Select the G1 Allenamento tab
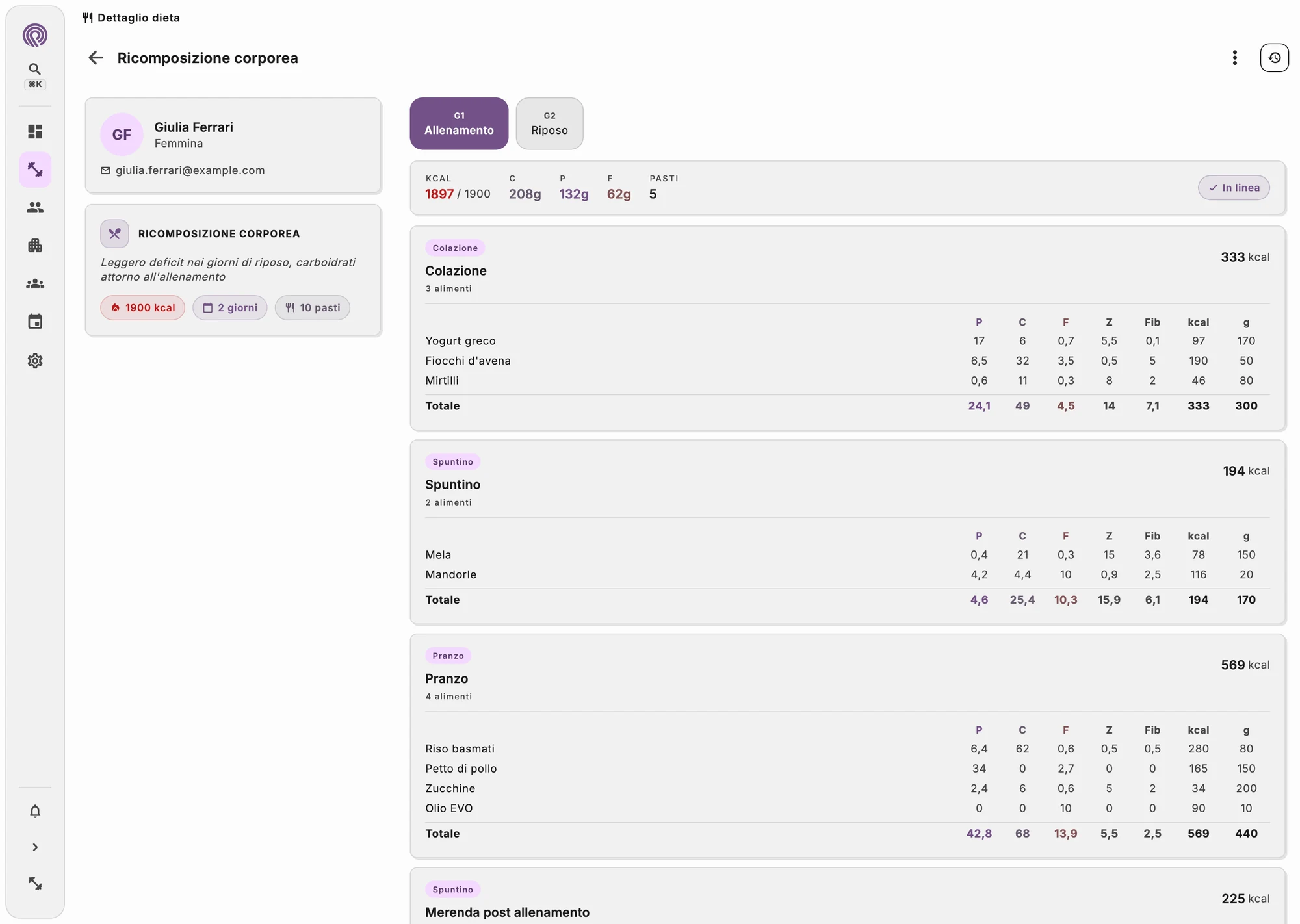1300x924 pixels. coord(459,123)
